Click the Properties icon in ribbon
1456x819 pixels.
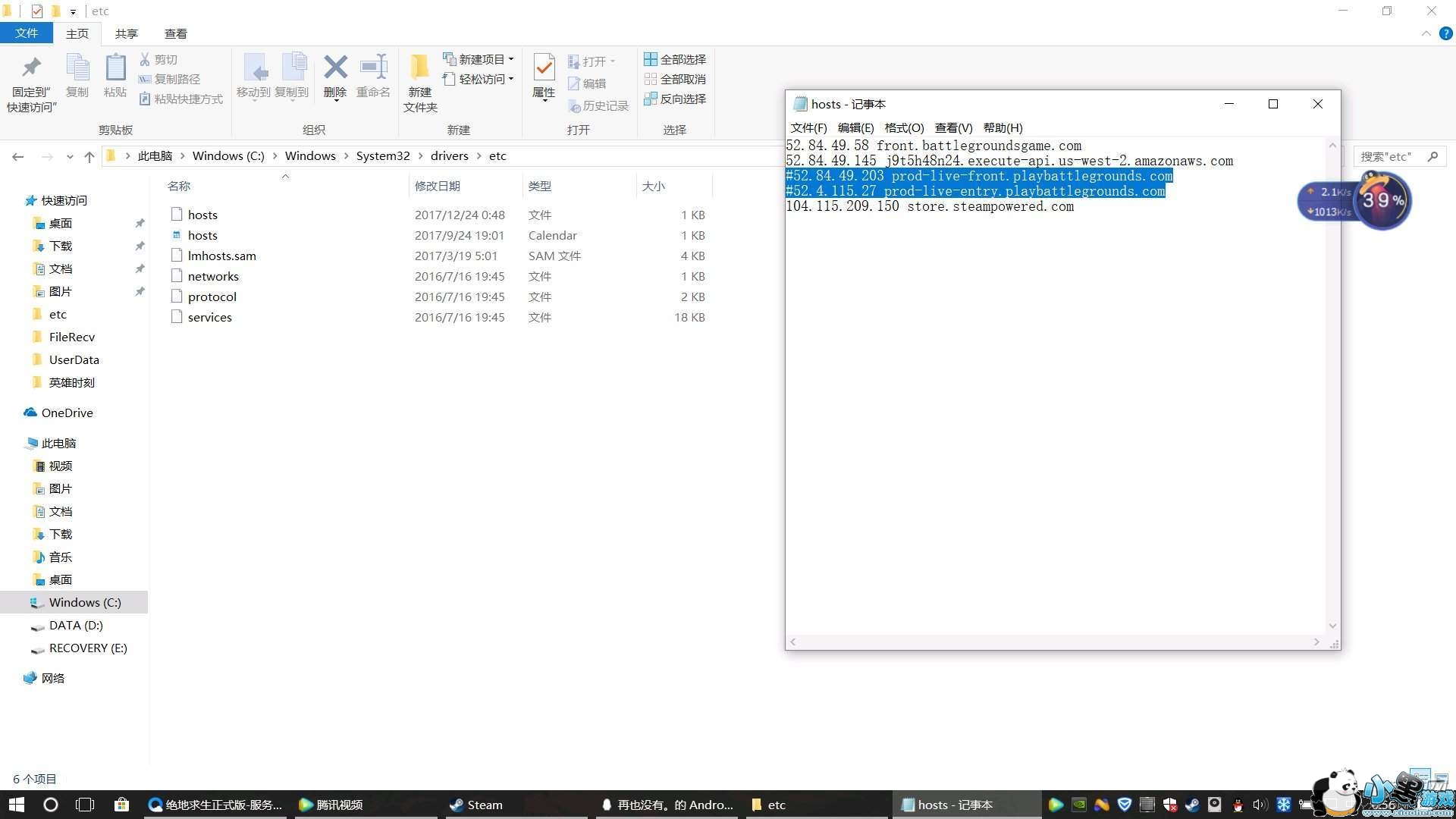(x=544, y=68)
